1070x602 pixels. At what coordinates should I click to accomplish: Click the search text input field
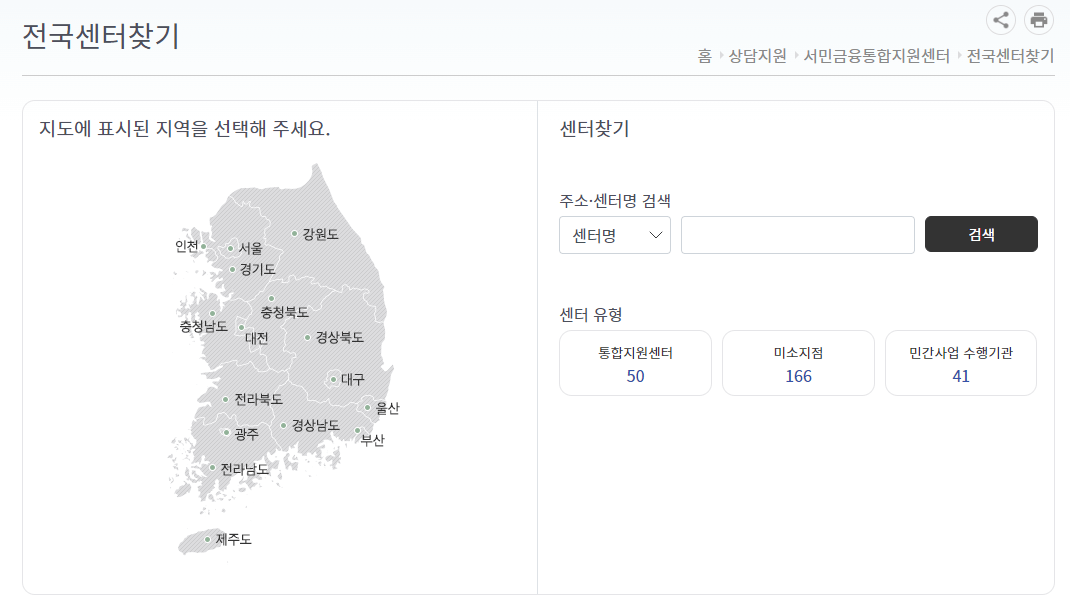797,234
